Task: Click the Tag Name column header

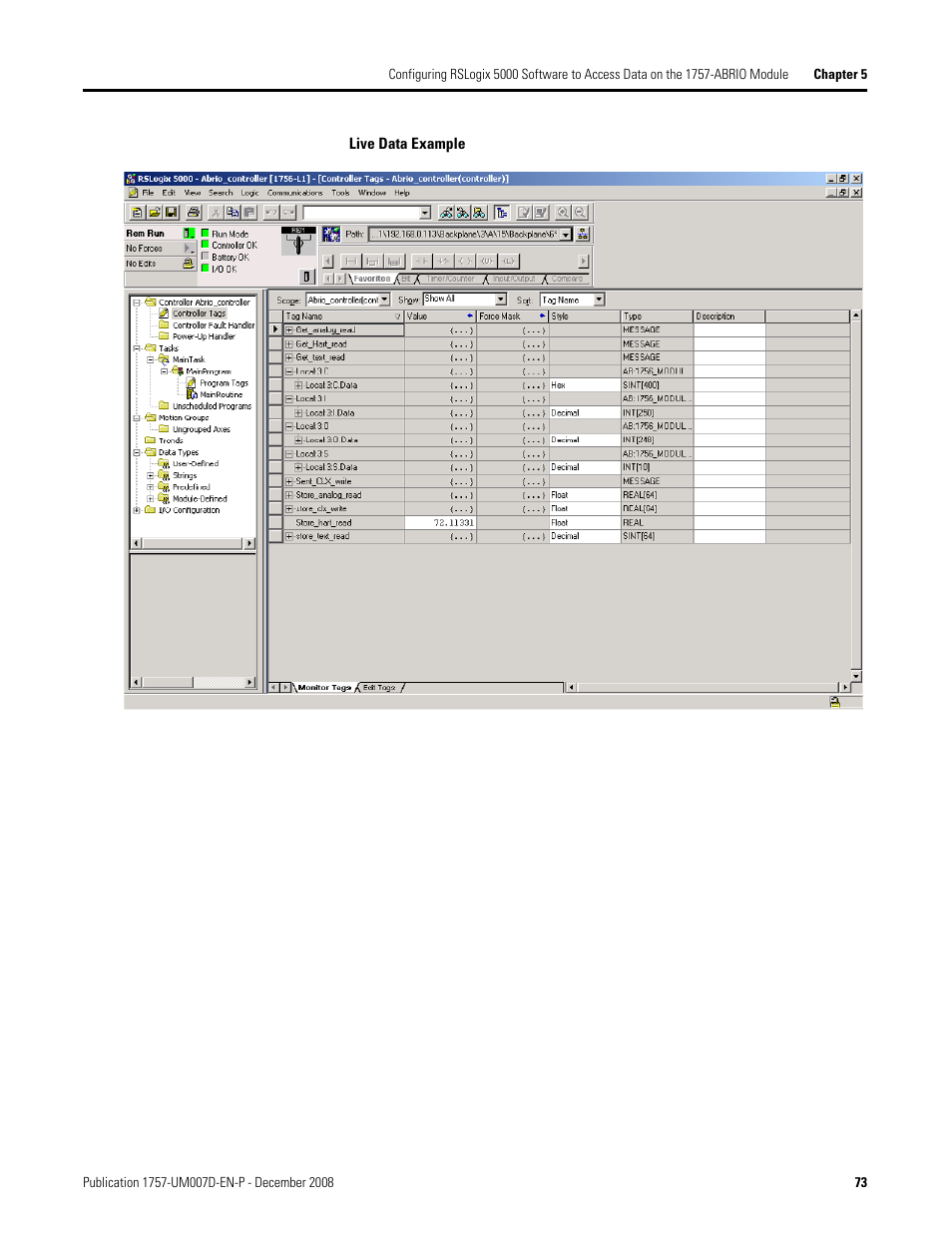Action: click(343, 316)
